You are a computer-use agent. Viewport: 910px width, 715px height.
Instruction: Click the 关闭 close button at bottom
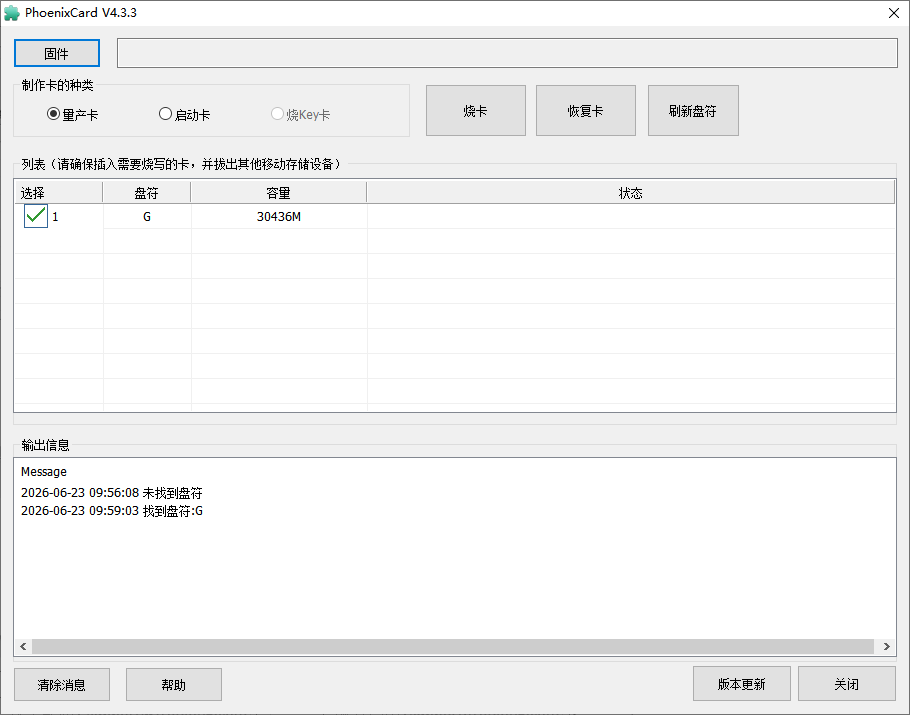click(847, 684)
